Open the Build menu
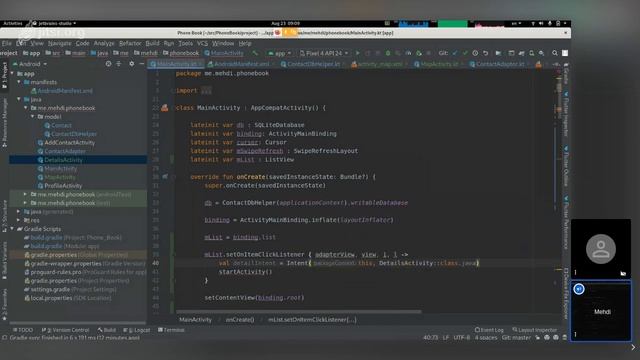 (x=153, y=43)
